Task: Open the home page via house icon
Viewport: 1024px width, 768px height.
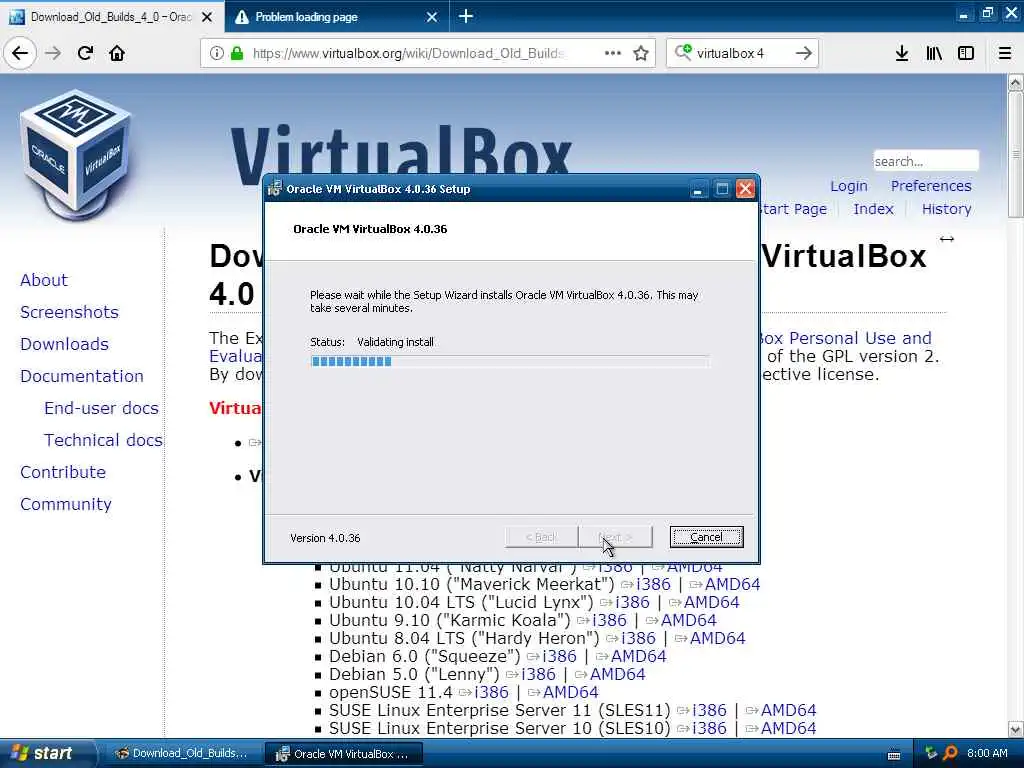Action: point(117,53)
